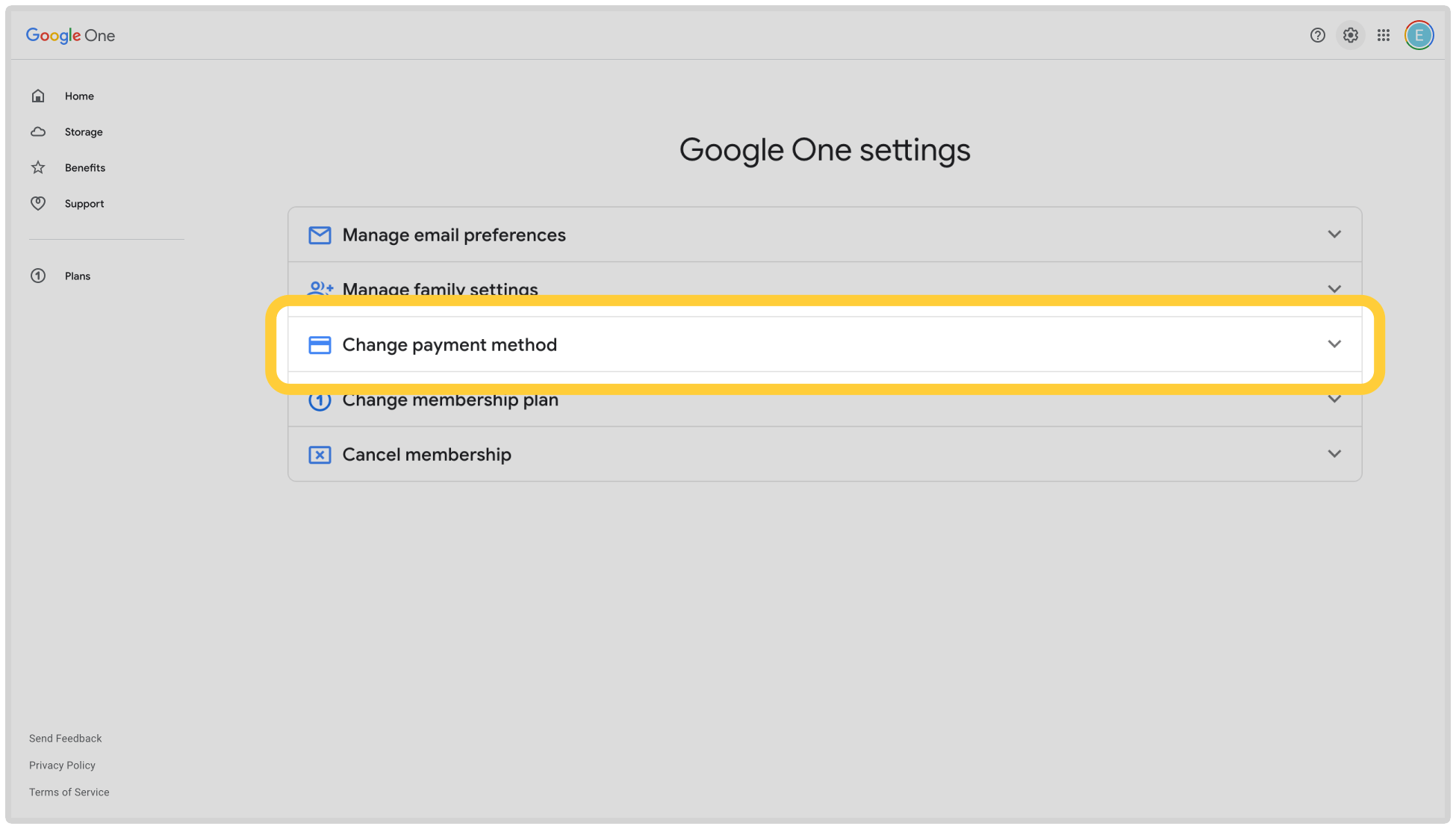Click the Cancel membership X icon
Image resolution: width=1456 pixels, height=829 pixels.
click(x=320, y=455)
